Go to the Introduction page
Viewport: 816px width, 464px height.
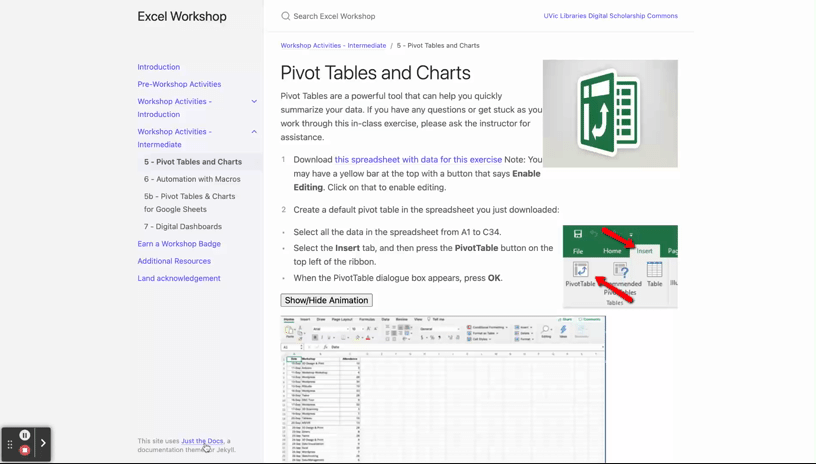click(x=159, y=67)
